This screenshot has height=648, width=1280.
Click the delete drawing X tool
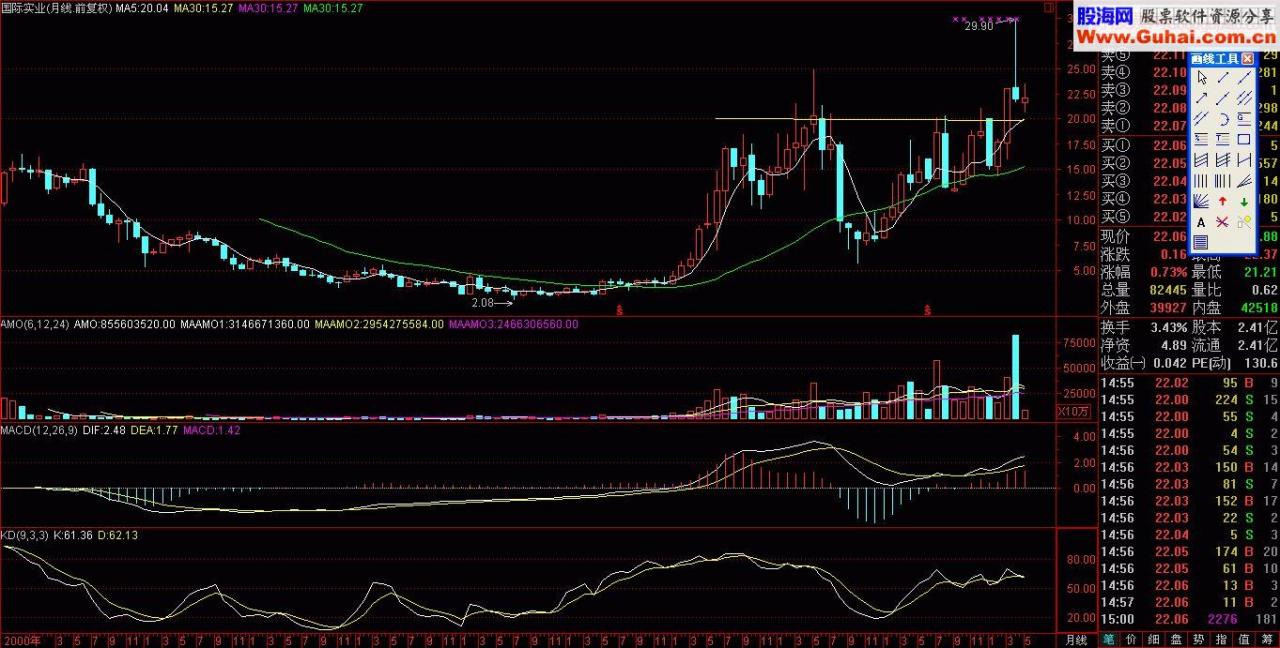pyautogui.click(x=1222, y=222)
